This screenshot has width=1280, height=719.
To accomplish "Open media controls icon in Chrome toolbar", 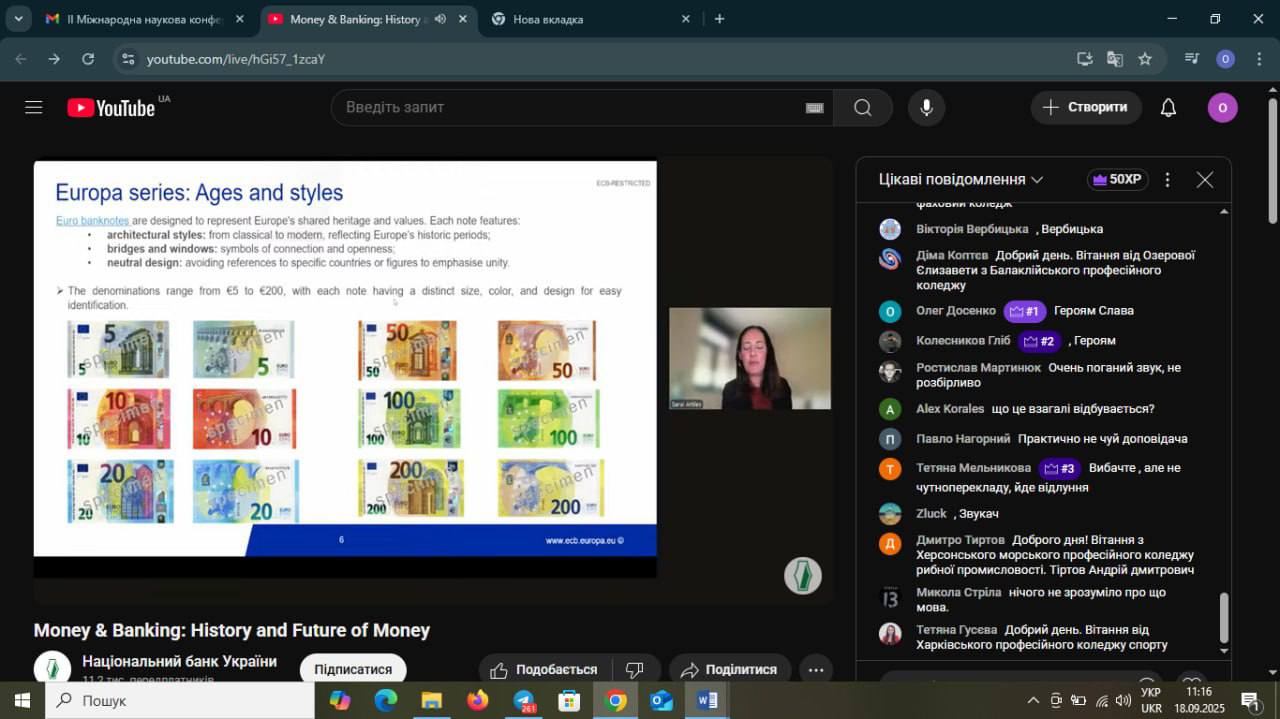I will [1191, 59].
